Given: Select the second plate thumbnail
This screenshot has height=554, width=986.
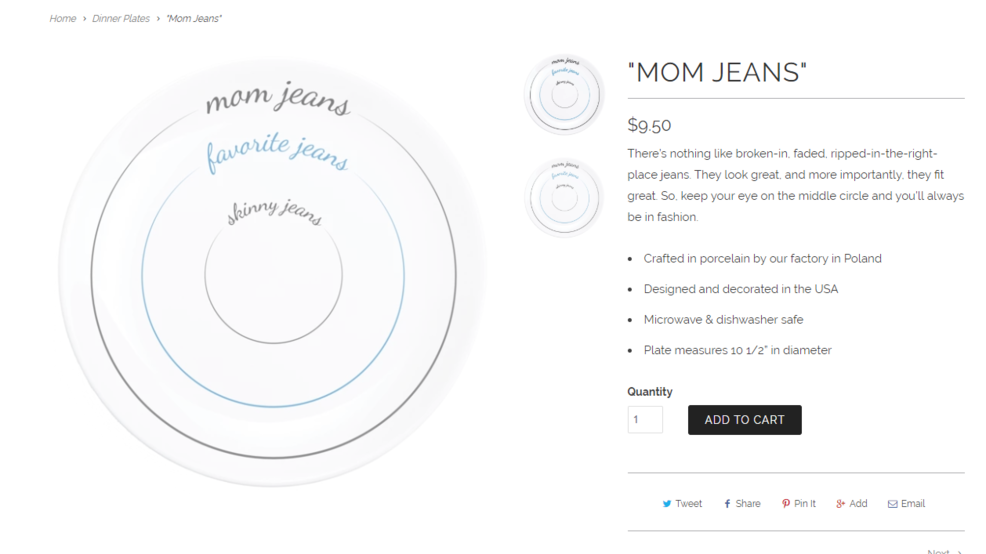Looking at the screenshot, I should [x=564, y=197].
